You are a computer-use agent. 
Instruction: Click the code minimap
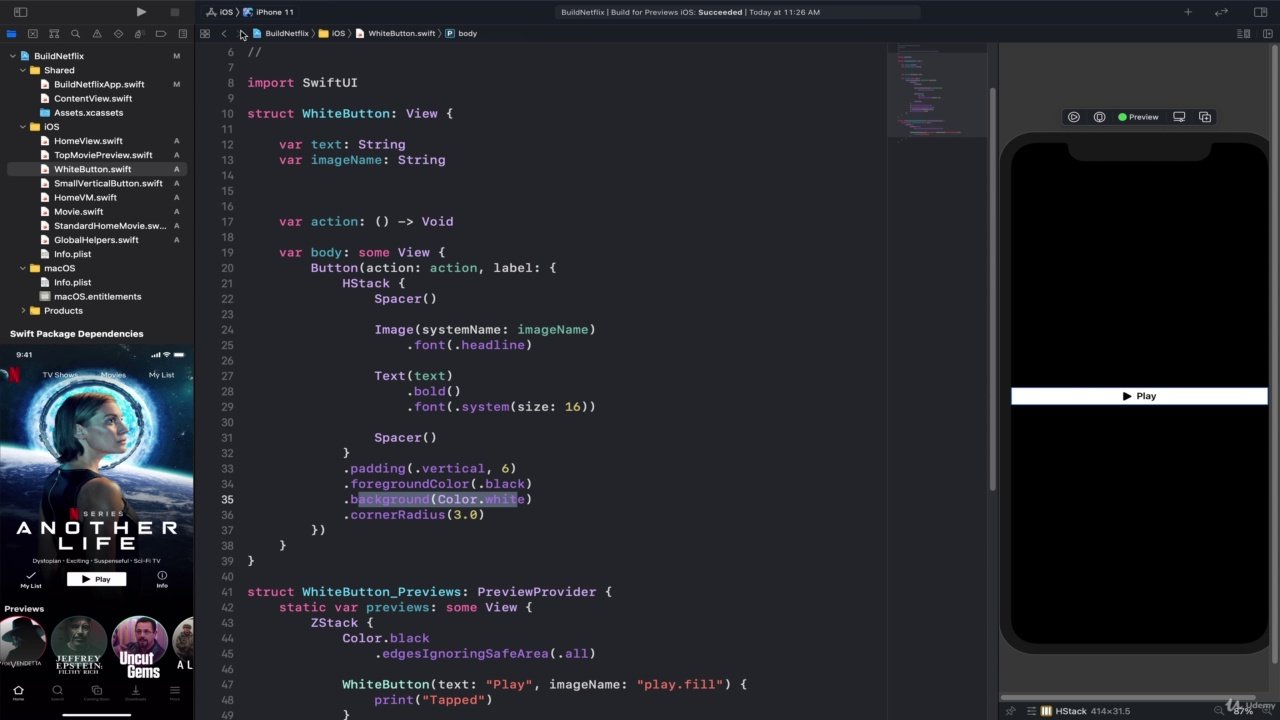pos(937,90)
